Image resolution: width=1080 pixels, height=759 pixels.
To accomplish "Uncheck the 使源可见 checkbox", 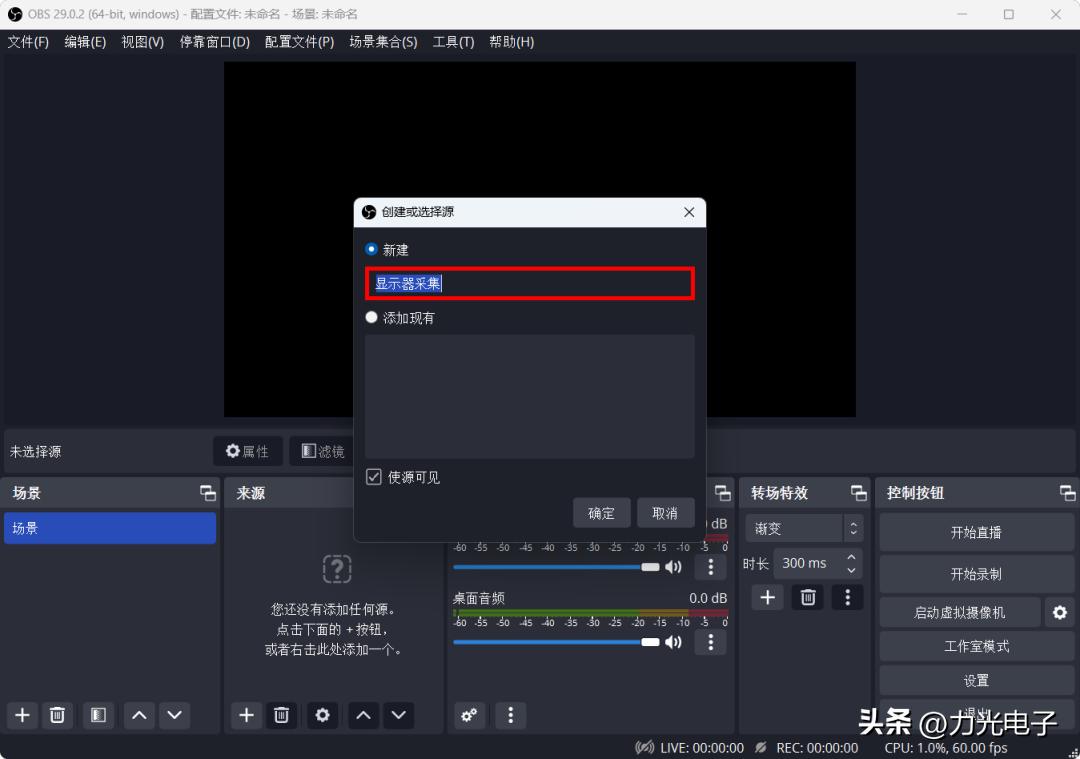I will pyautogui.click(x=373, y=477).
